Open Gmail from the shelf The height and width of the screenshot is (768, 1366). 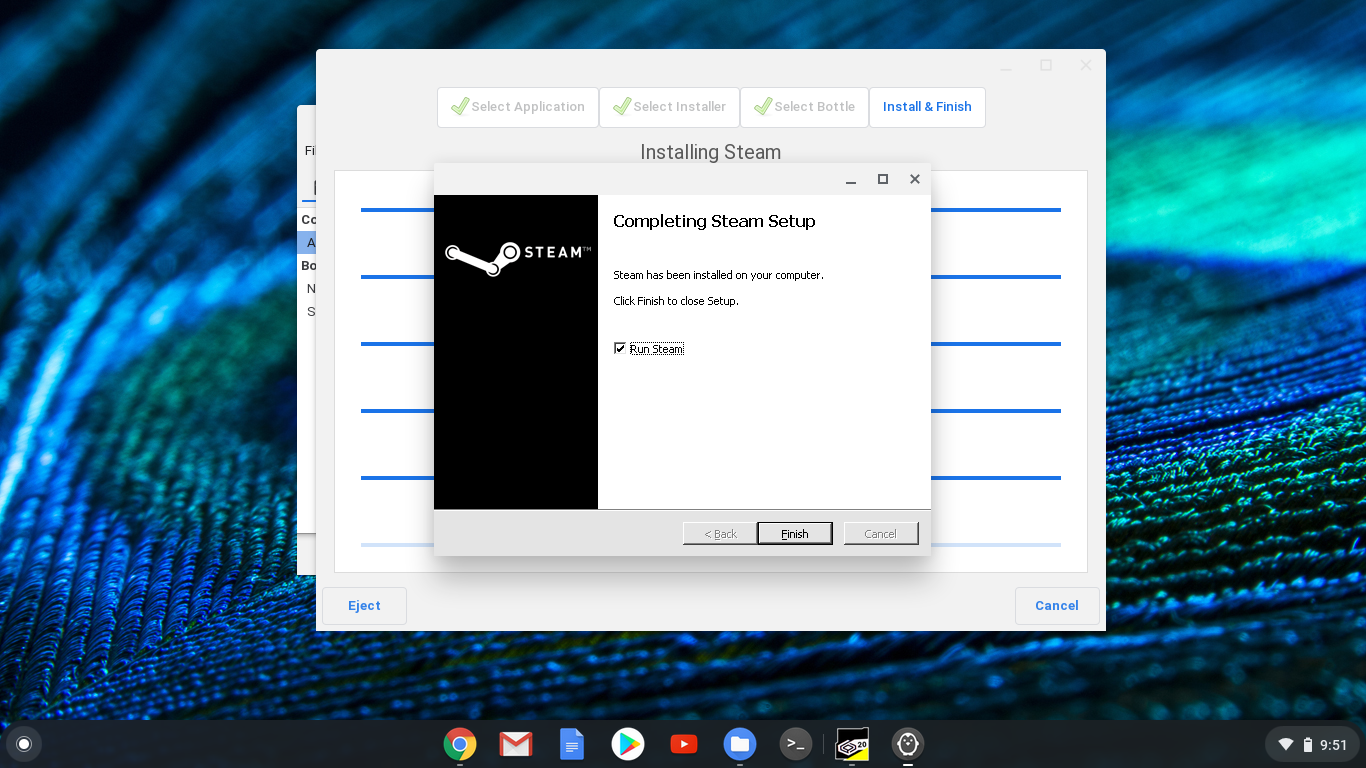coord(516,744)
